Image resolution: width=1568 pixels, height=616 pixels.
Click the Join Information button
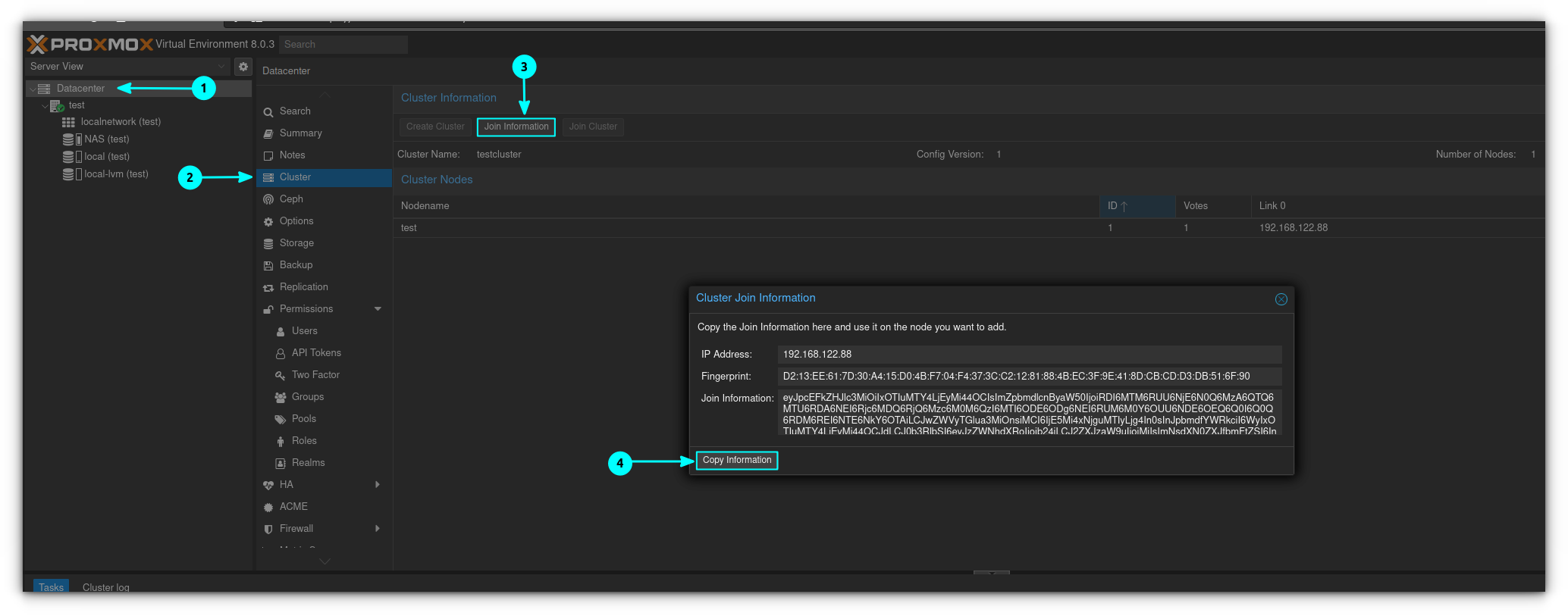coord(516,127)
